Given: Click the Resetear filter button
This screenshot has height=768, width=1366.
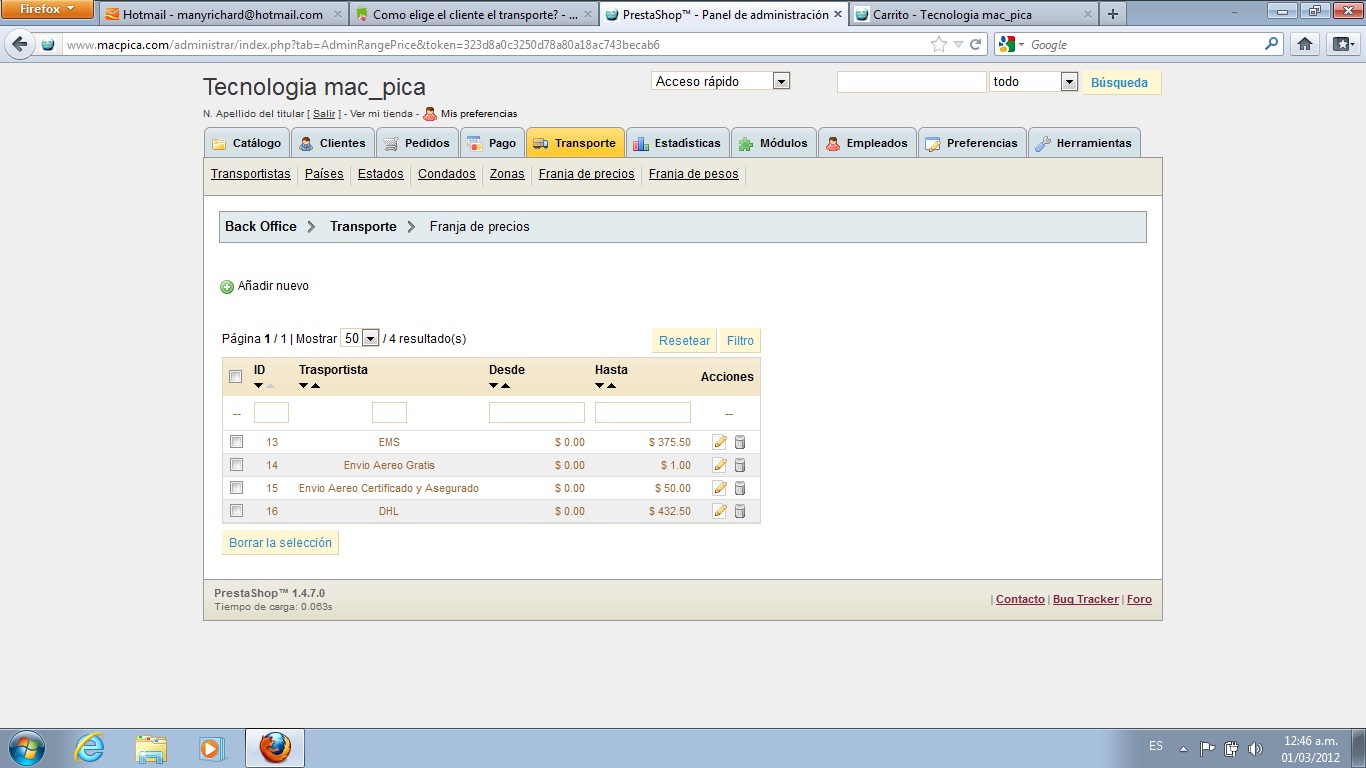Looking at the screenshot, I should click(x=684, y=341).
